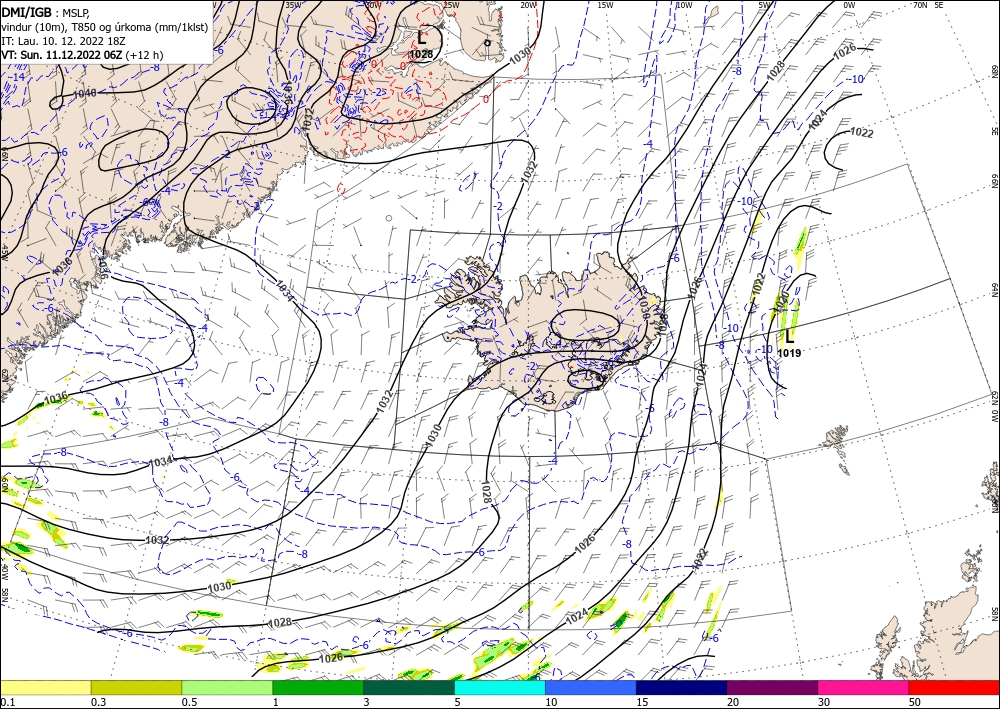Select the navy 15–20 legend color band

pos(682,687)
